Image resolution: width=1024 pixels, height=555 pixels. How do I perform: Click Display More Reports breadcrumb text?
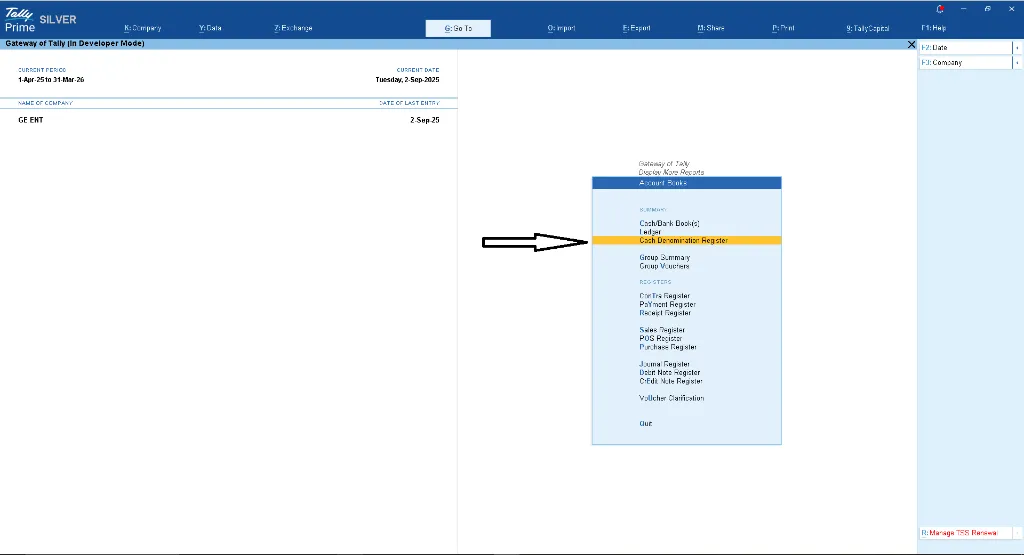pos(671,172)
